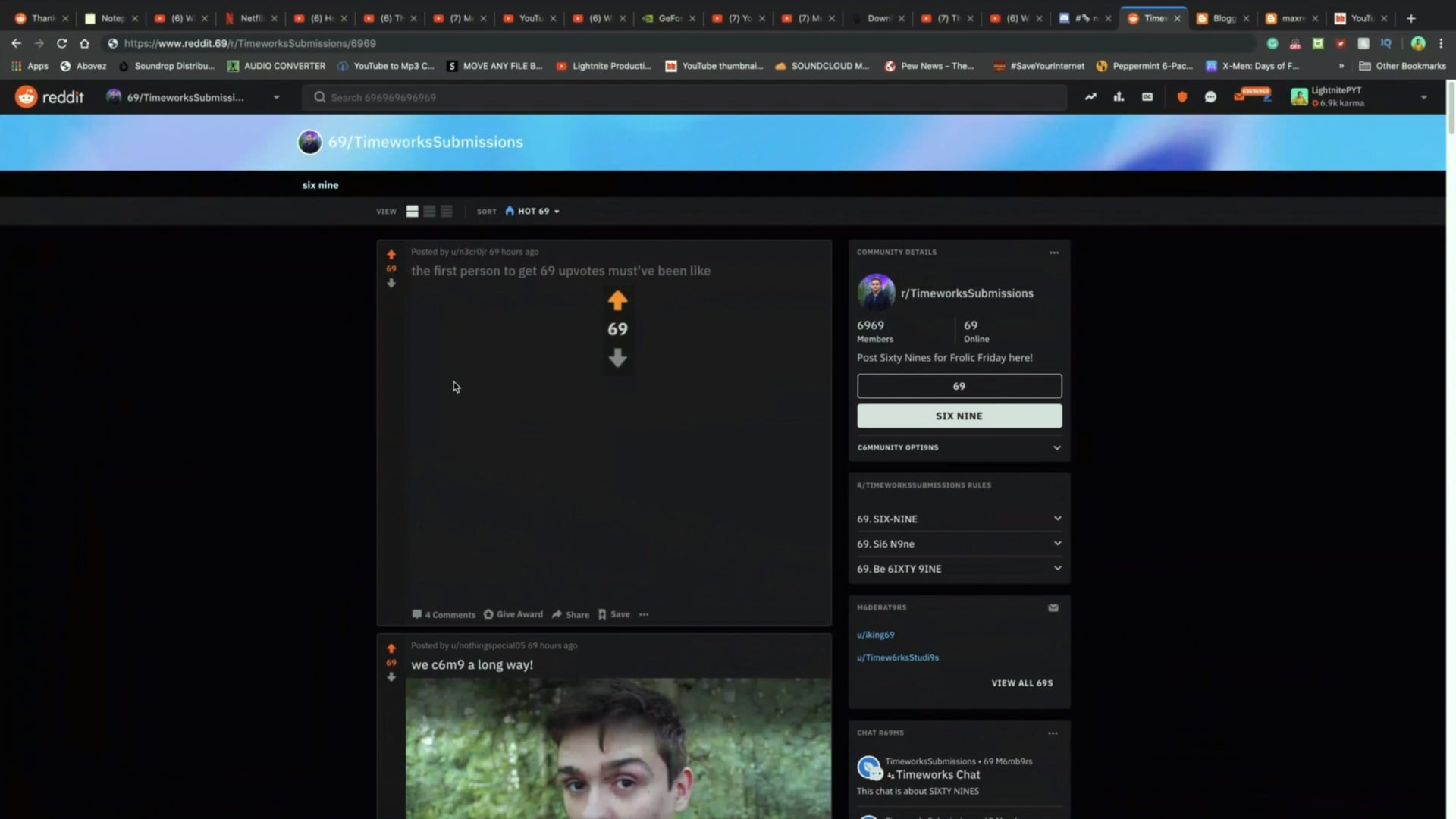The image size is (1456, 819).
Task: Open the Popular trending arrow icon
Action: 1090,97
